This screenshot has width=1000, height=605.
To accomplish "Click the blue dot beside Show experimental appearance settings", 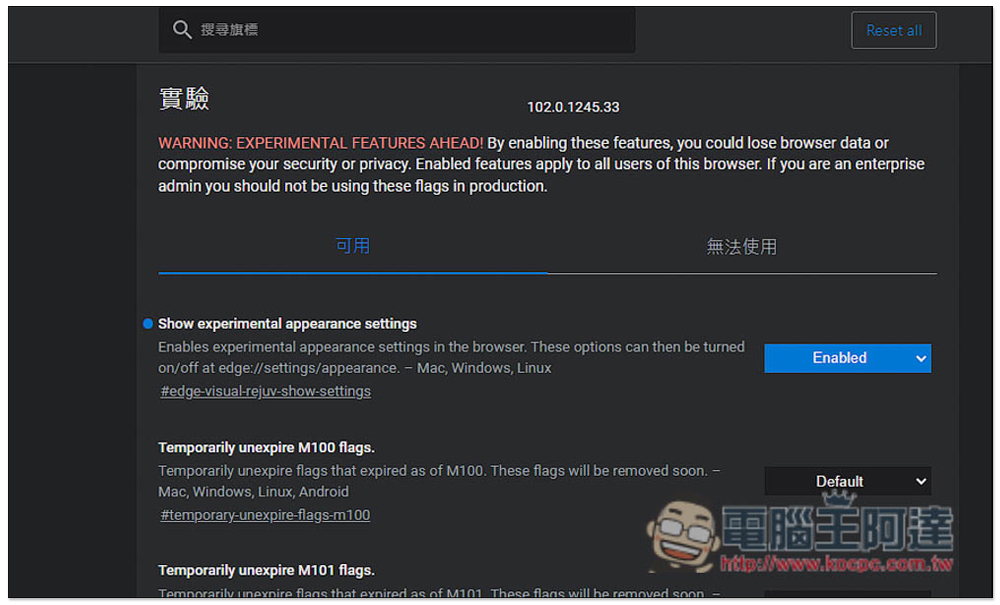I will 148,324.
